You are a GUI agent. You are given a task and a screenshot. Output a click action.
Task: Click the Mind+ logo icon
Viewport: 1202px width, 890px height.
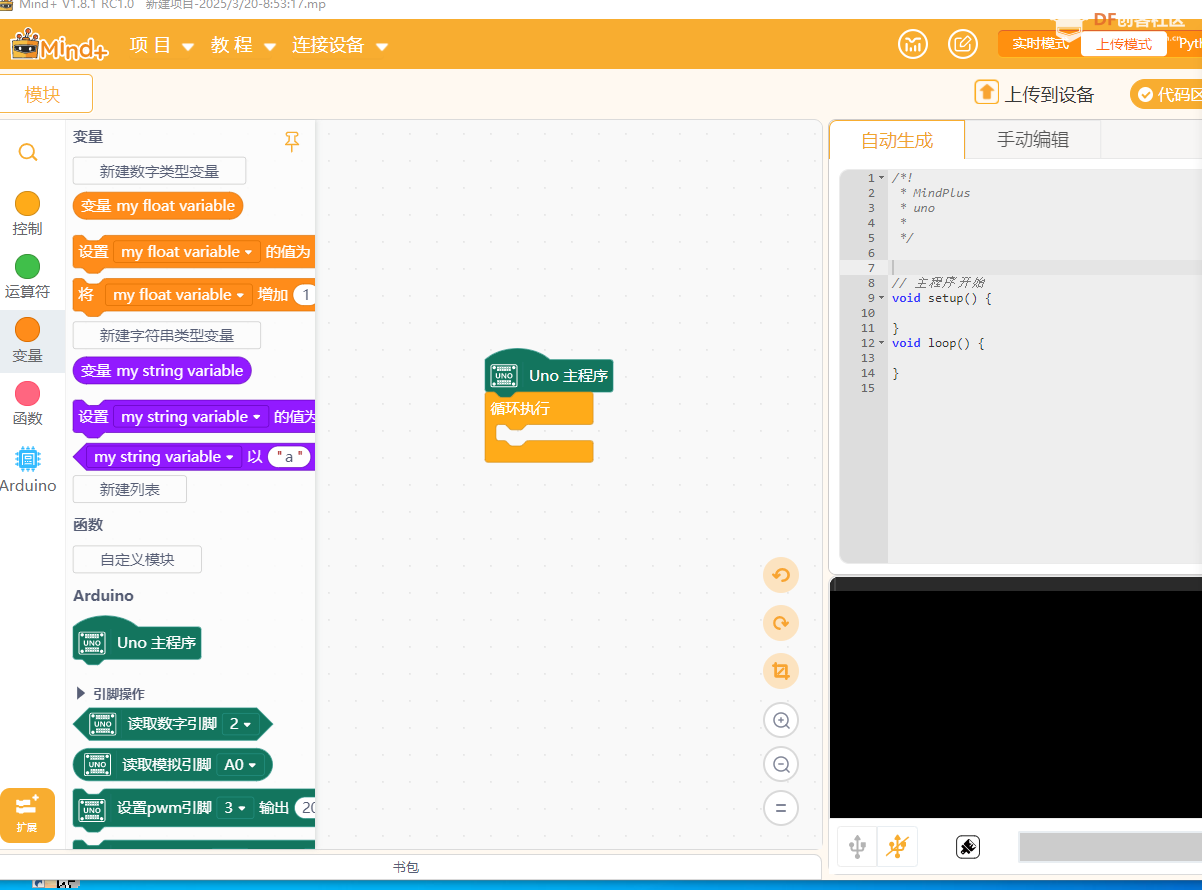[60, 45]
